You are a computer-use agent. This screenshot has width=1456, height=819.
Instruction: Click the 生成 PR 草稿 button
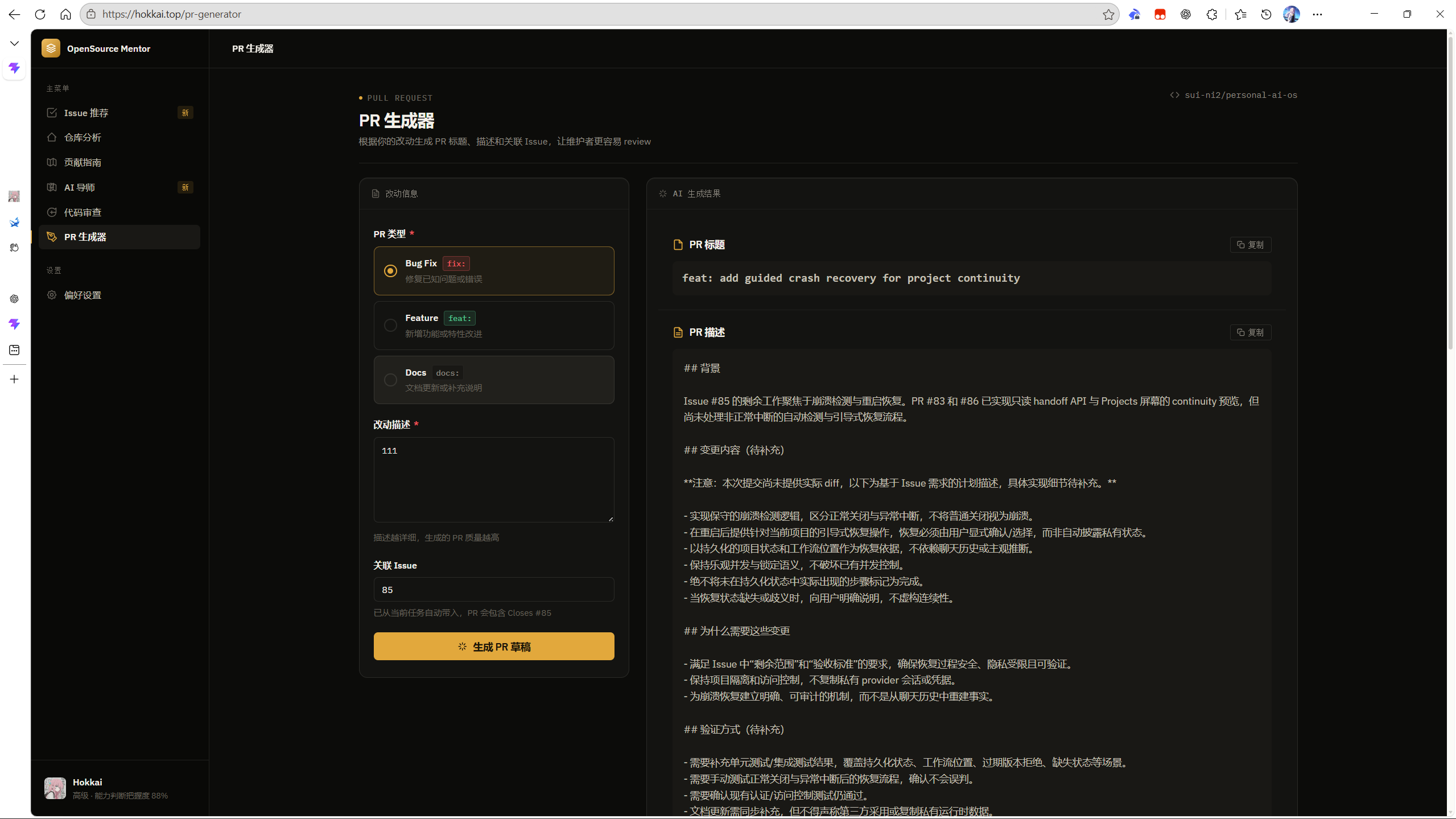pyautogui.click(x=494, y=647)
